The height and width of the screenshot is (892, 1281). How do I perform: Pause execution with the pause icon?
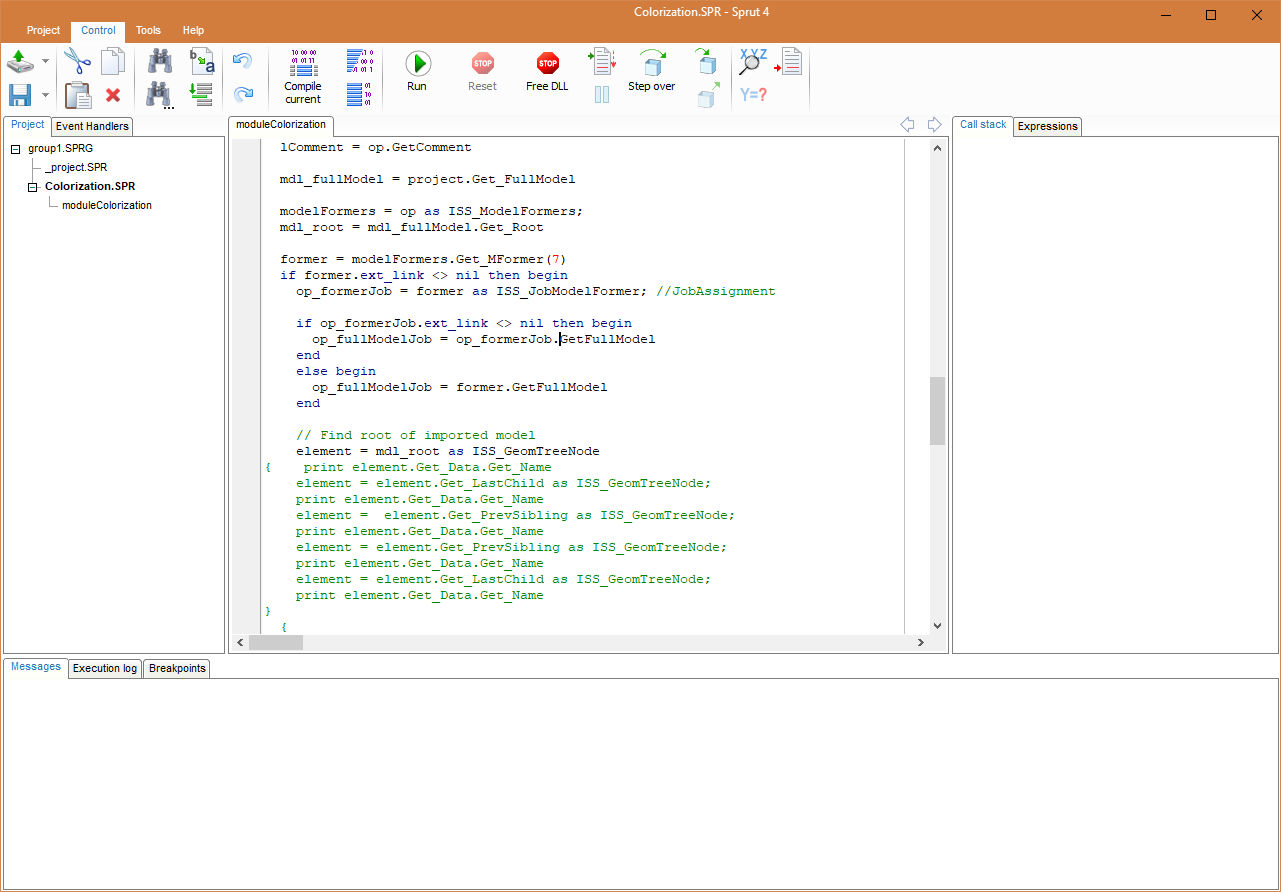click(x=602, y=95)
